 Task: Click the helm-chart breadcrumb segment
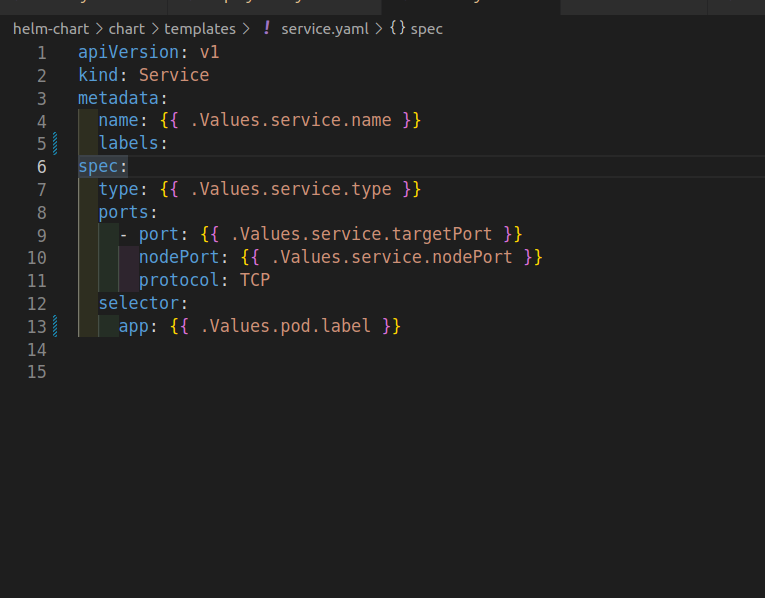[51, 29]
